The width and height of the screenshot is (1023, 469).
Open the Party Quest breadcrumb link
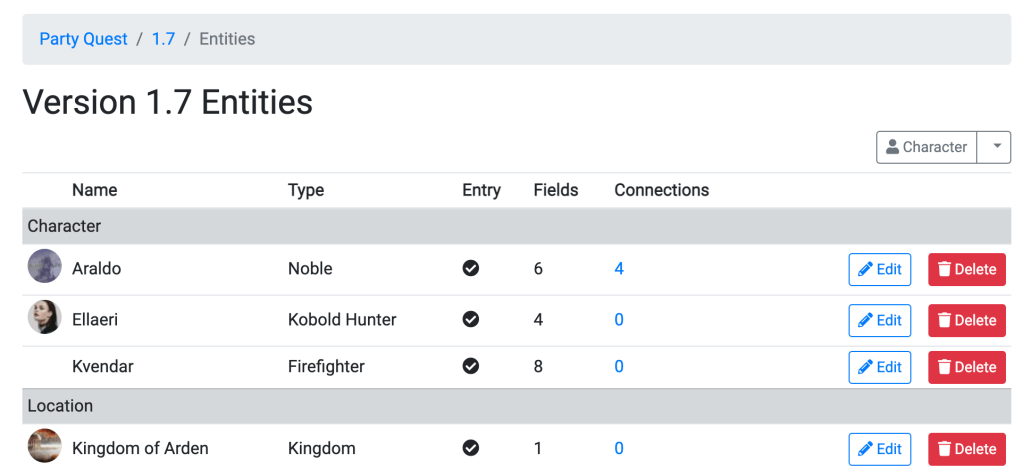click(x=84, y=39)
